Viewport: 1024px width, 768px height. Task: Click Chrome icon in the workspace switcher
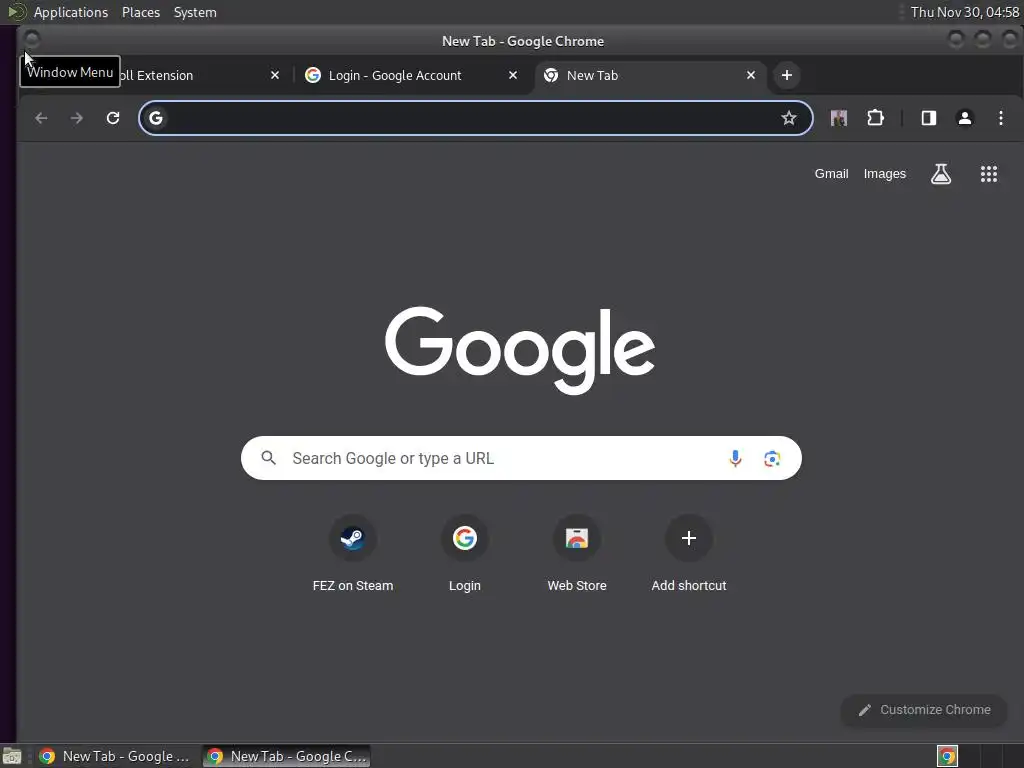click(947, 756)
